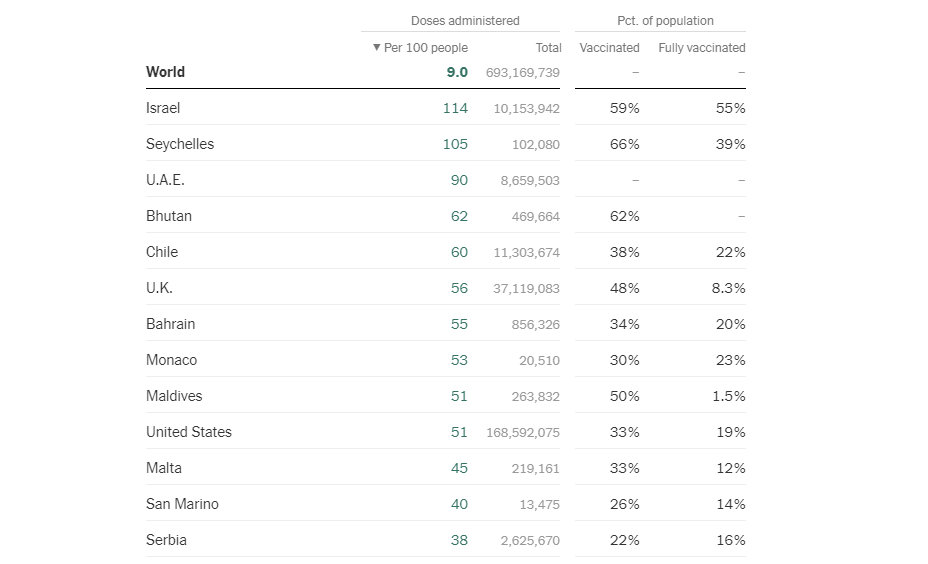Click the U.A.E. row label
This screenshot has width=928, height=564.
tap(165, 180)
